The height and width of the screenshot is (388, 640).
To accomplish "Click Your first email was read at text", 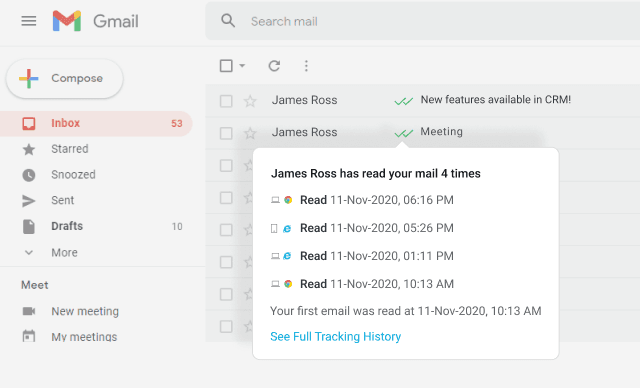I will 405,311.
